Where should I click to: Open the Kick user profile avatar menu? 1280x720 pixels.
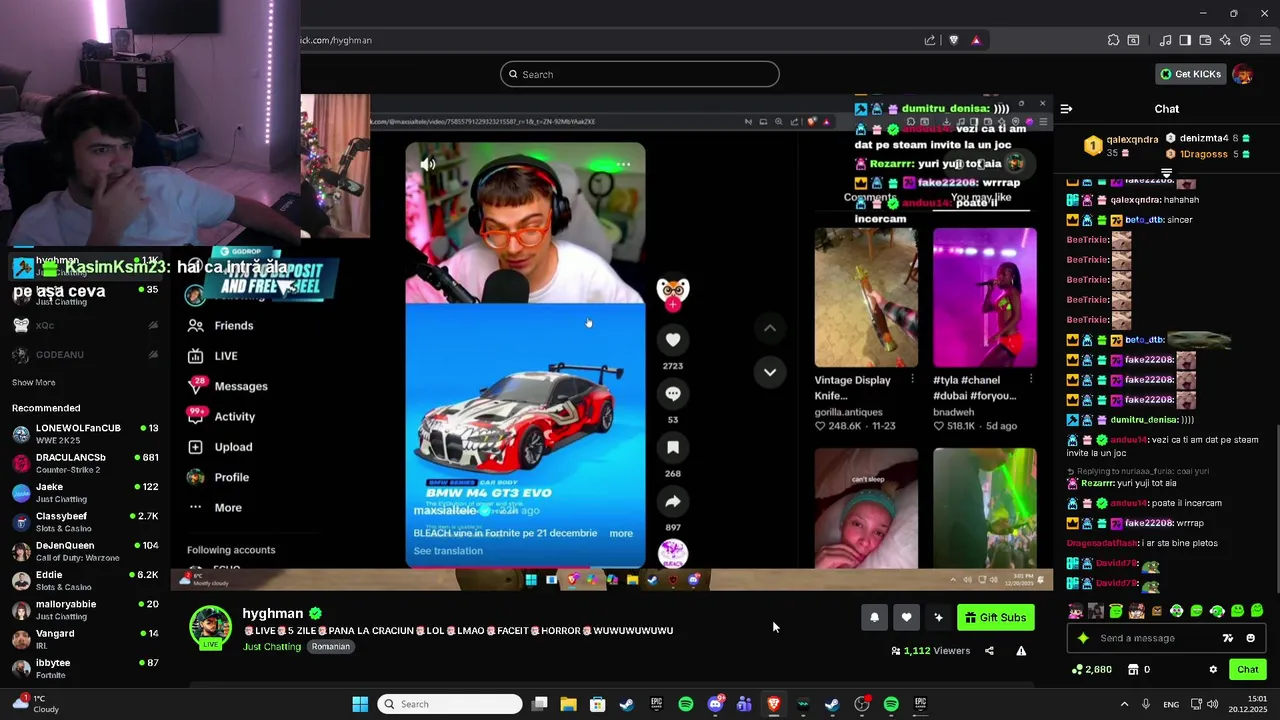tap(1243, 74)
